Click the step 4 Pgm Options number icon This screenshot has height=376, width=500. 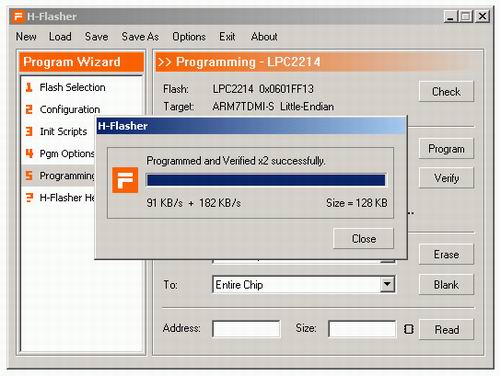29,153
